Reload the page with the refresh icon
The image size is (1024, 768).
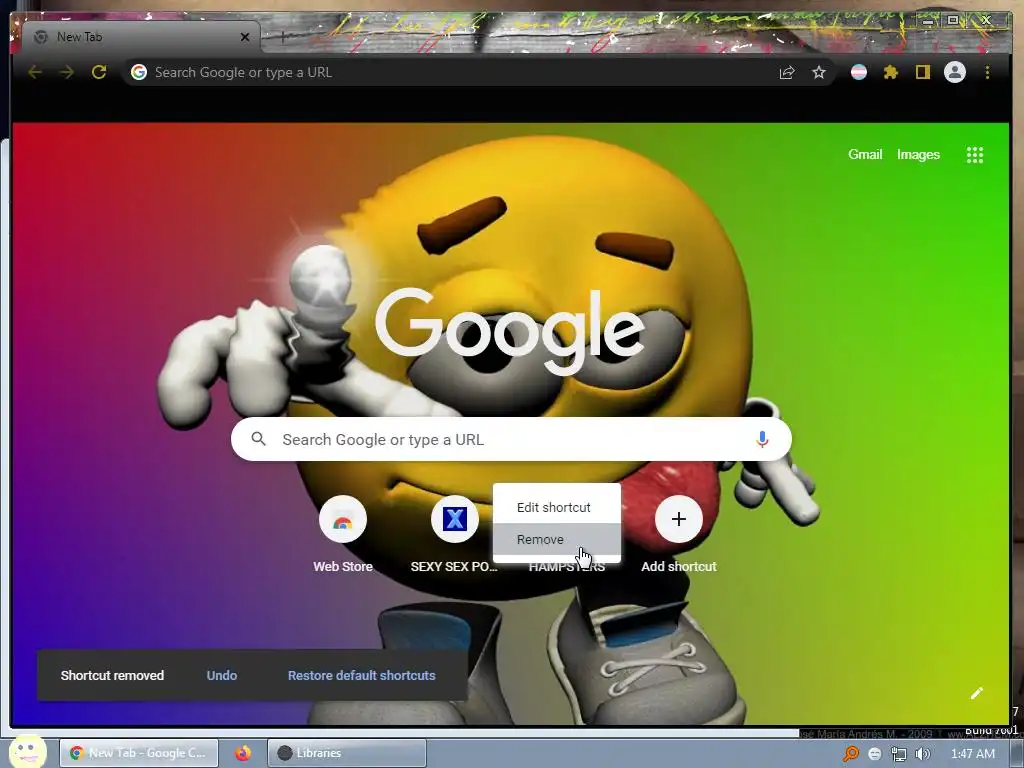pos(99,72)
